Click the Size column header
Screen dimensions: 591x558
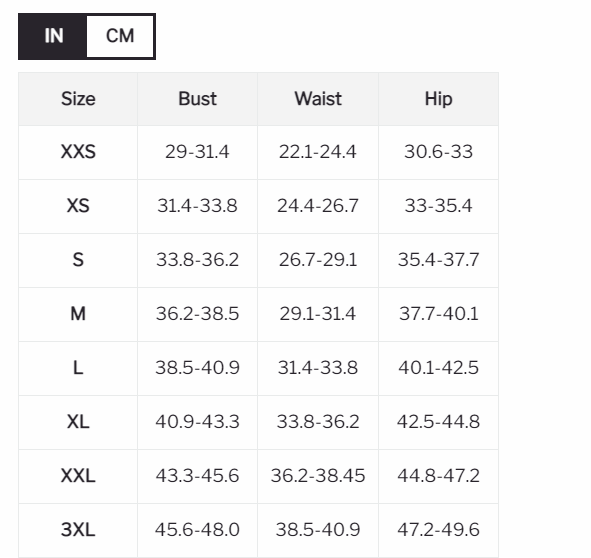click(78, 99)
